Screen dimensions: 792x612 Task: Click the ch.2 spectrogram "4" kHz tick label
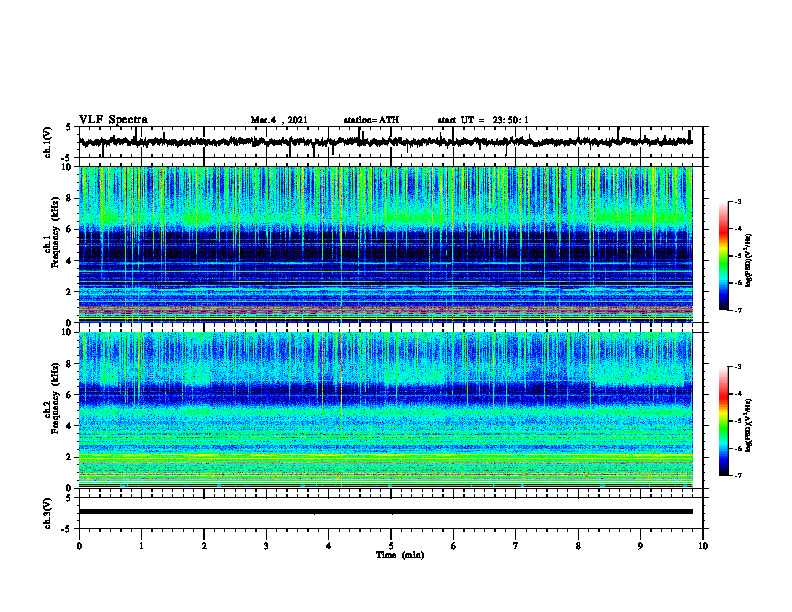pyautogui.click(x=69, y=426)
